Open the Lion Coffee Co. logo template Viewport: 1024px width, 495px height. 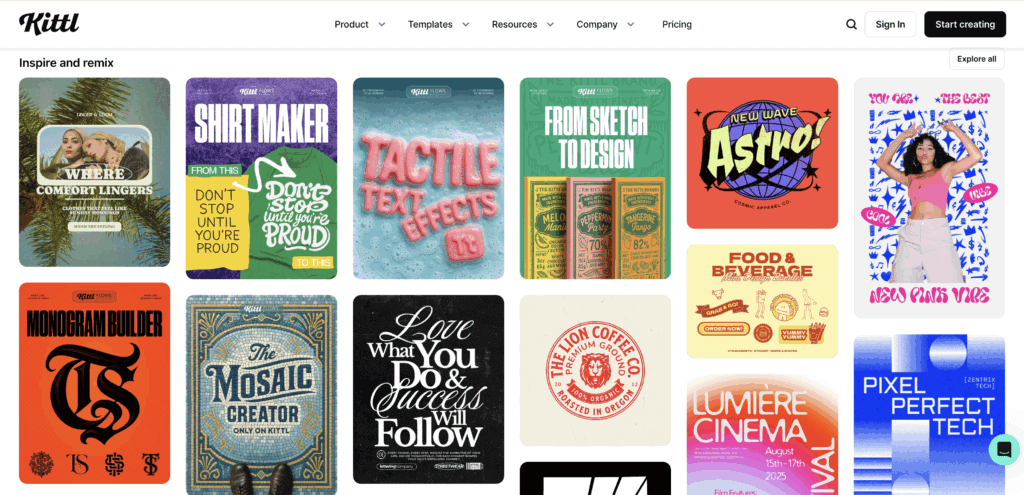[x=595, y=370]
